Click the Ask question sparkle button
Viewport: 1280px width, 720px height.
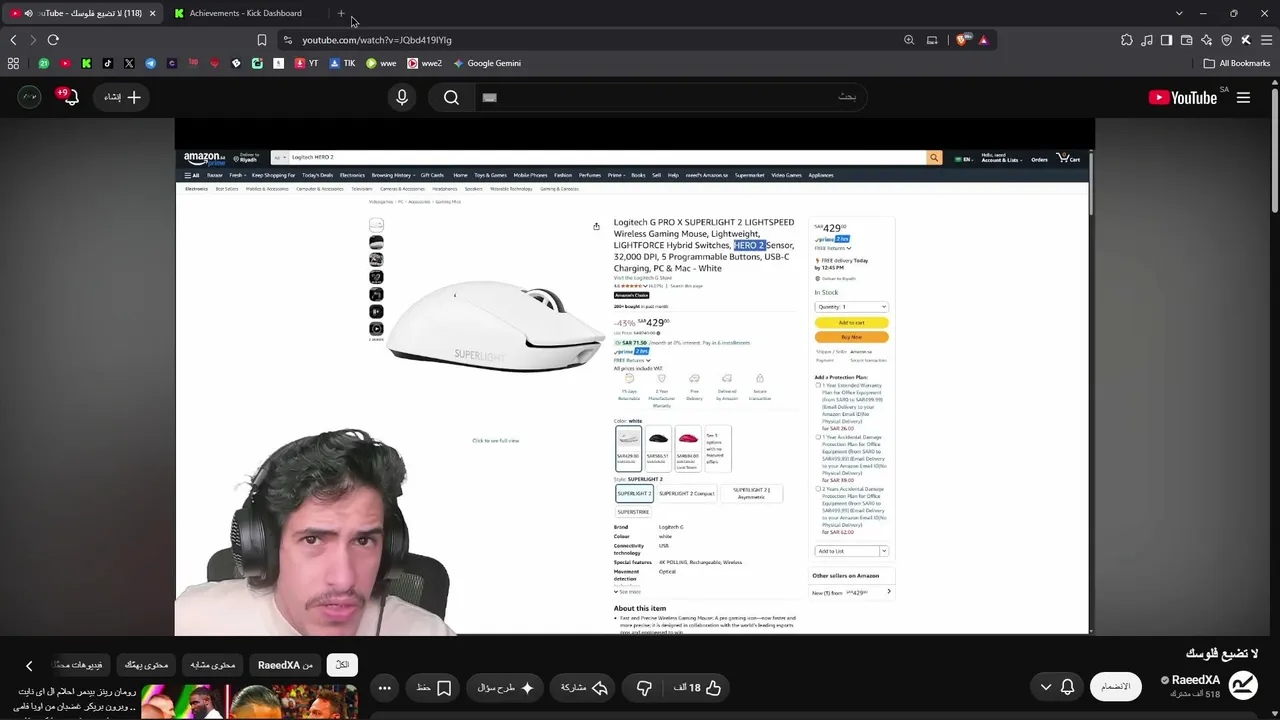point(505,688)
